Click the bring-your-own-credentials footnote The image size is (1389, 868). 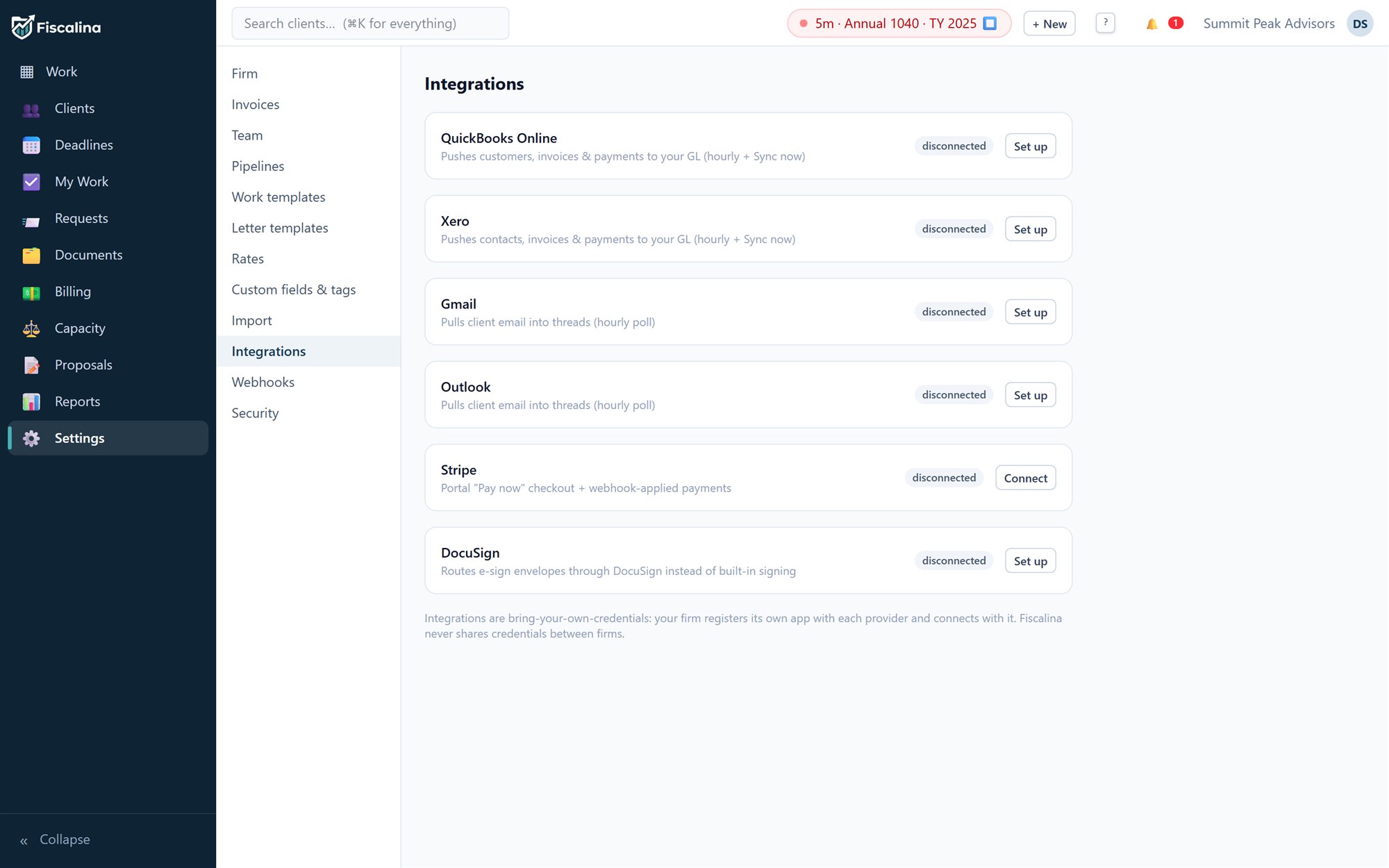tap(743, 626)
